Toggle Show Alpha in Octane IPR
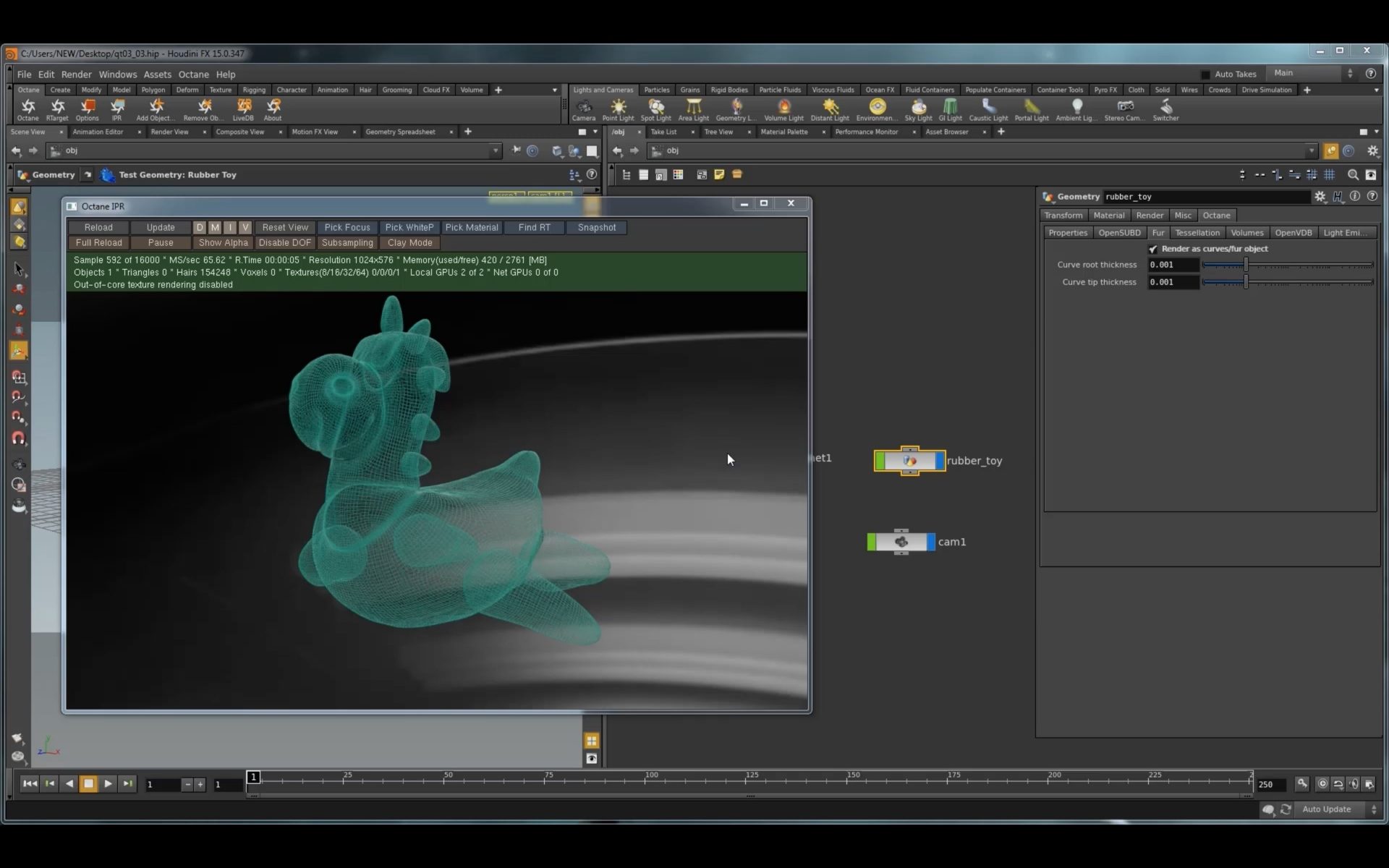 pos(223,243)
